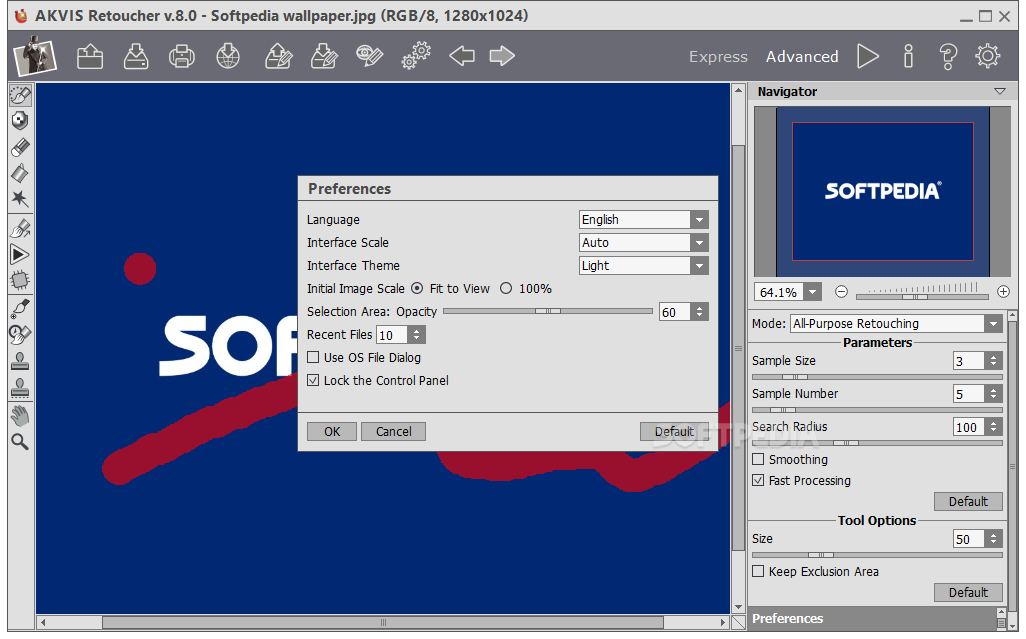This screenshot has width=1026, height=639.
Task: Click the Open image toolbar icon
Action: coord(90,56)
